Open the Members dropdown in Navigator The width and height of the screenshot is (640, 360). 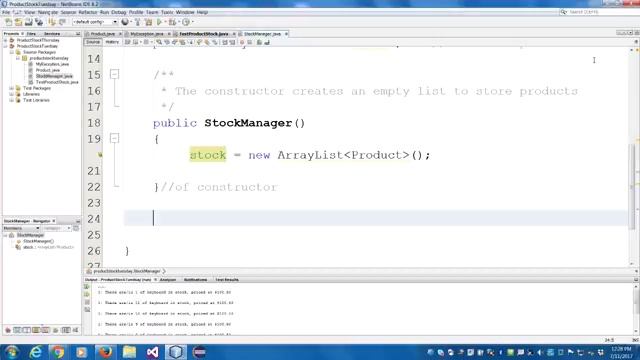tap(21, 228)
